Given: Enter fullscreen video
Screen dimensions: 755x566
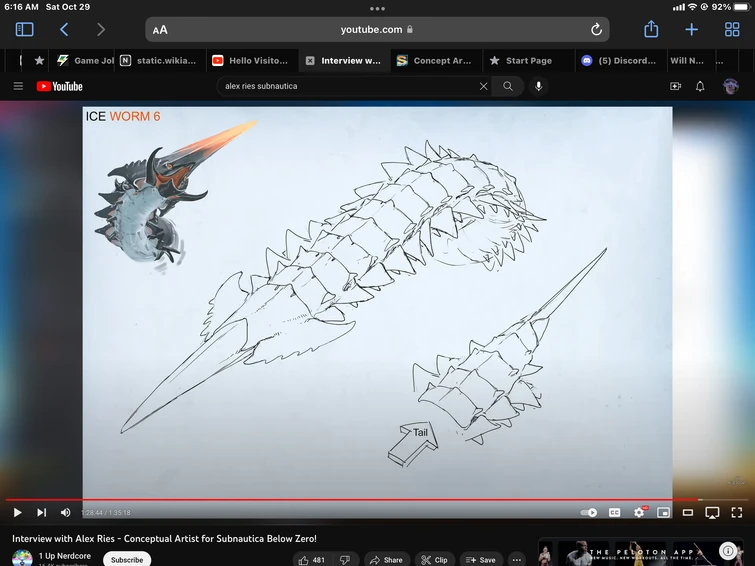Looking at the screenshot, I should tap(737, 513).
